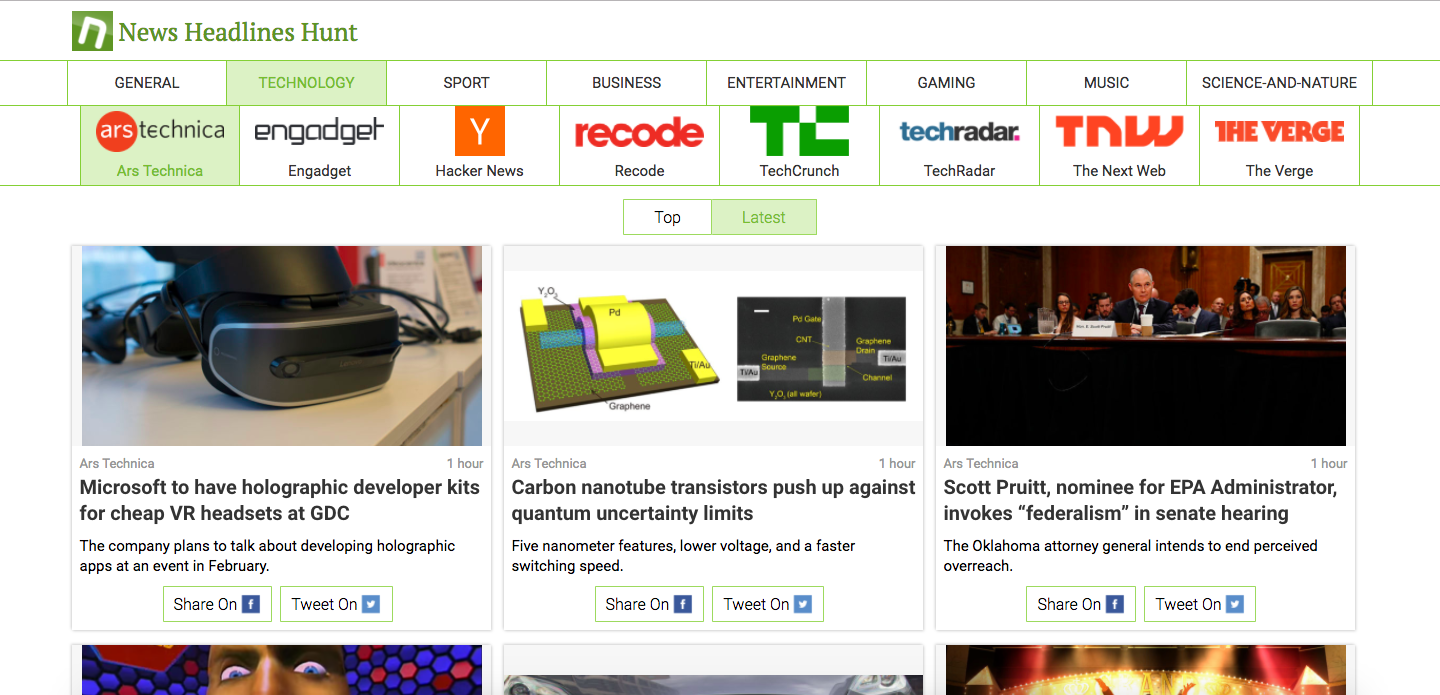Click Twitter icon under Scott Pruitt article

tap(1235, 604)
